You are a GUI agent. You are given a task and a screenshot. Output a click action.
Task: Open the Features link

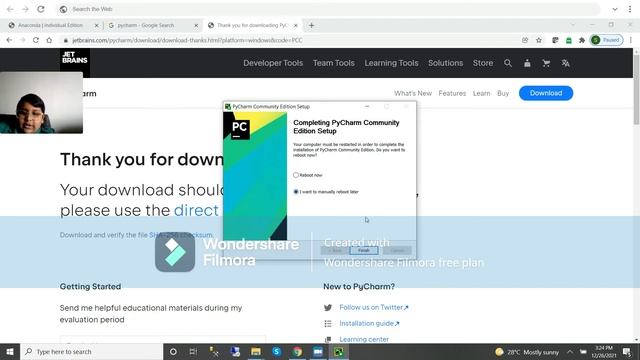[x=452, y=93]
